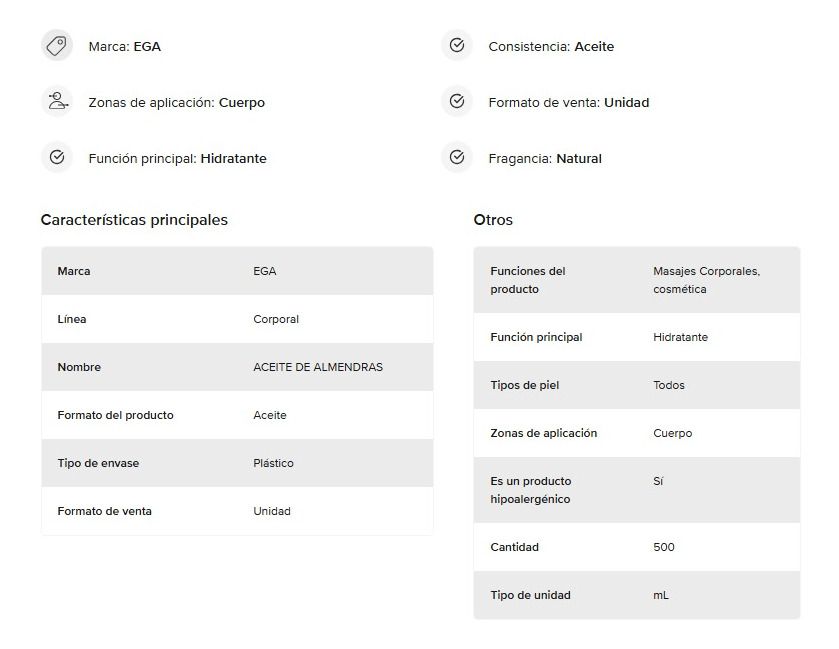The width and height of the screenshot is (839, 649).
Task: Click the Funciones del producto row
Action: (637, 280)
